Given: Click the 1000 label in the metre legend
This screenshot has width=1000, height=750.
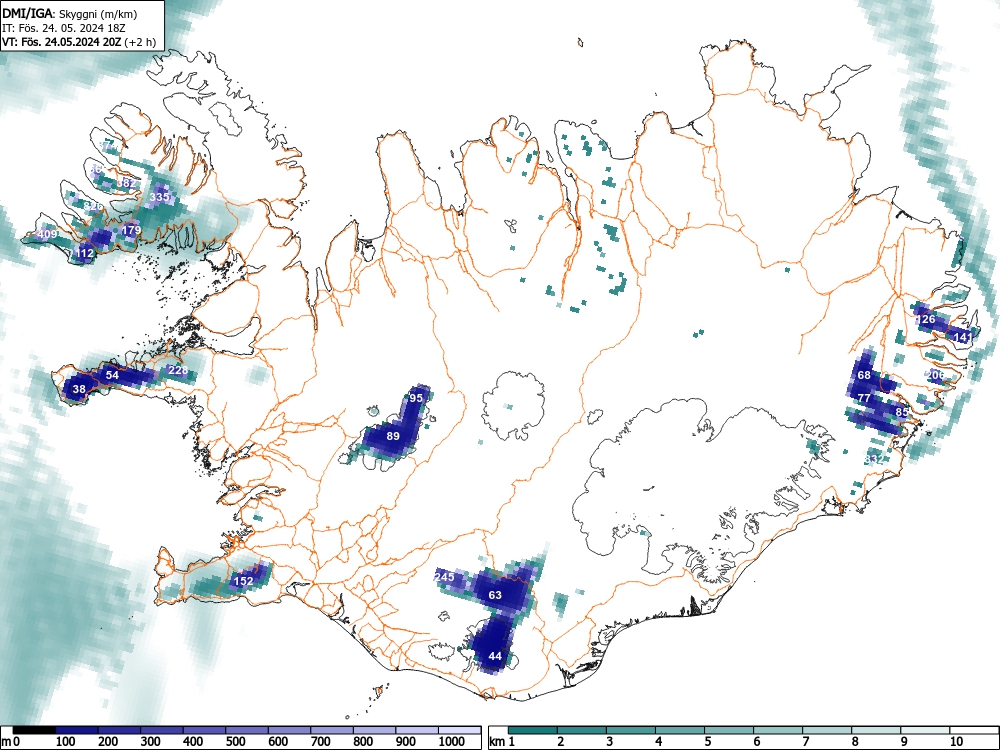Looking at the screenshot, I should point(452,742).
